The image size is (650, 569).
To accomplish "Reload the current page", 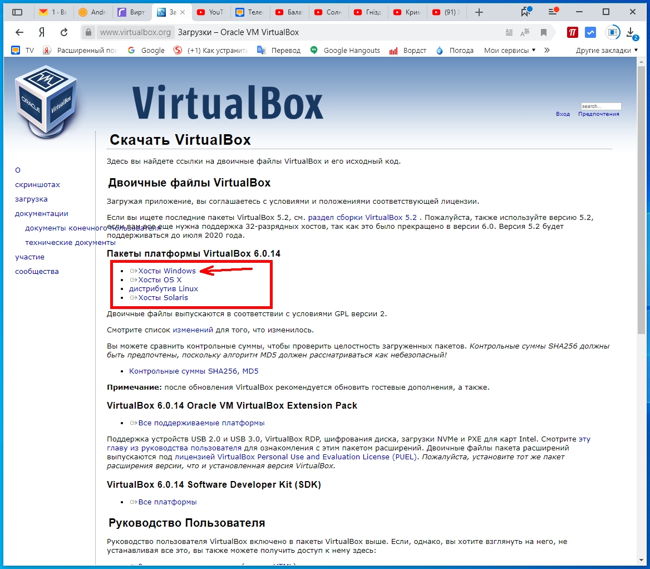I will point(64,32).
